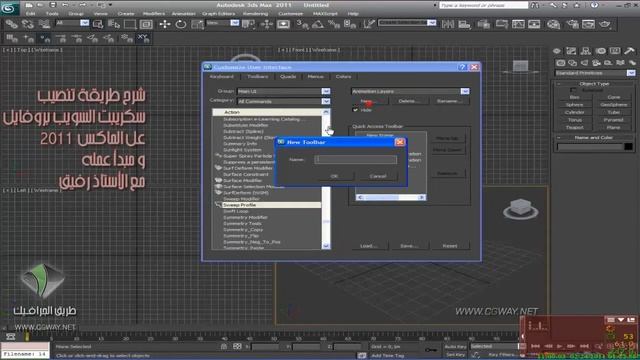
Task: Open the Group dropdown set to Main UI
Action: [x=284, y=91]
